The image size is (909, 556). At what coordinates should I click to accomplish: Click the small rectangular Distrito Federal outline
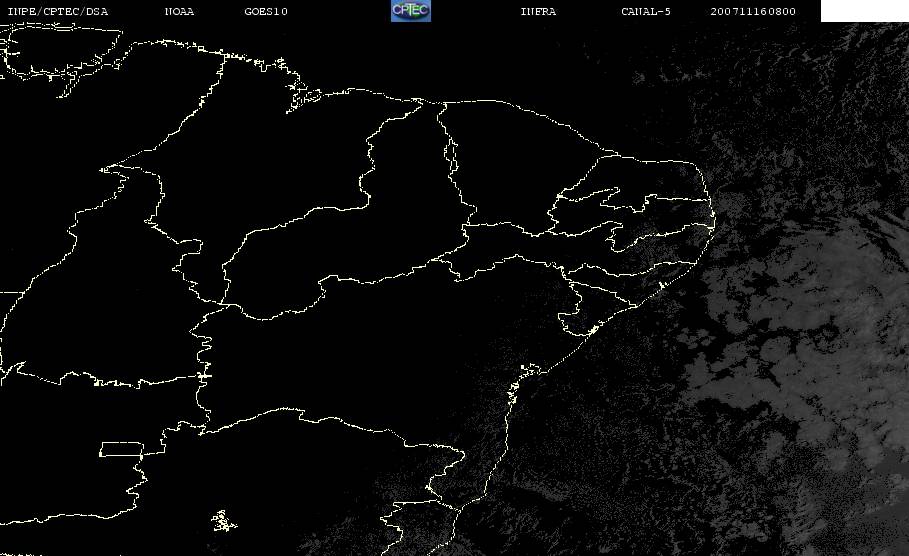[x=133, y=448]
